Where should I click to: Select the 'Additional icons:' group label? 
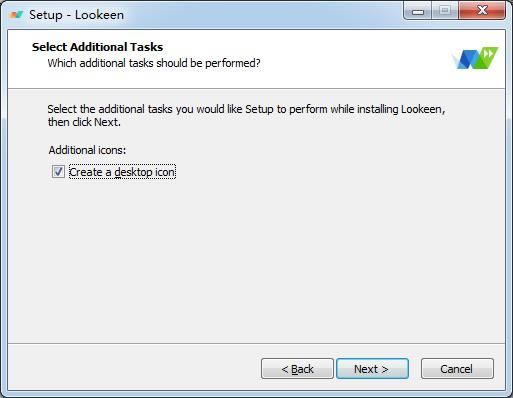tap(87, 150)
